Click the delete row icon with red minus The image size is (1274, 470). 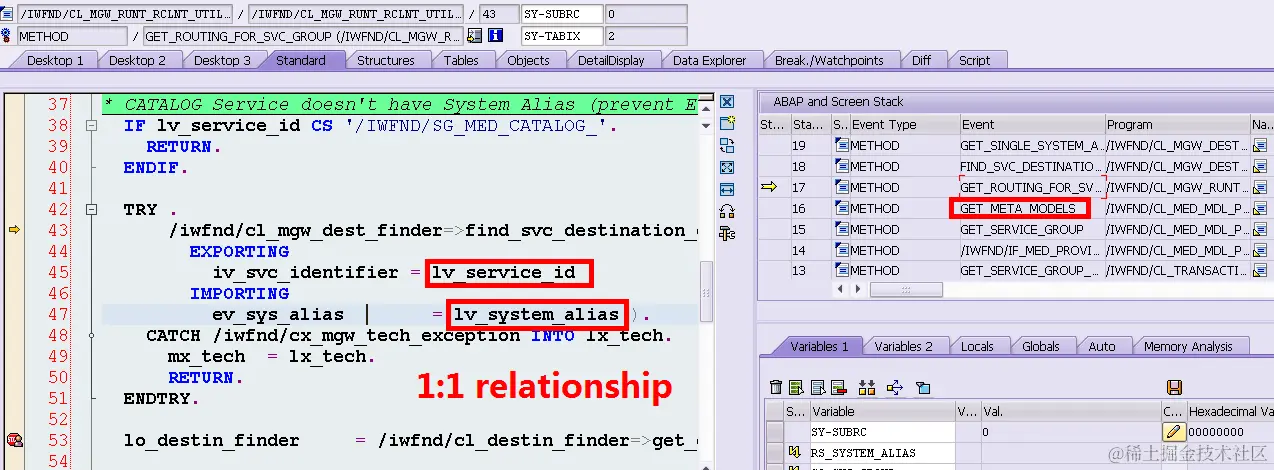click(841, 387)
